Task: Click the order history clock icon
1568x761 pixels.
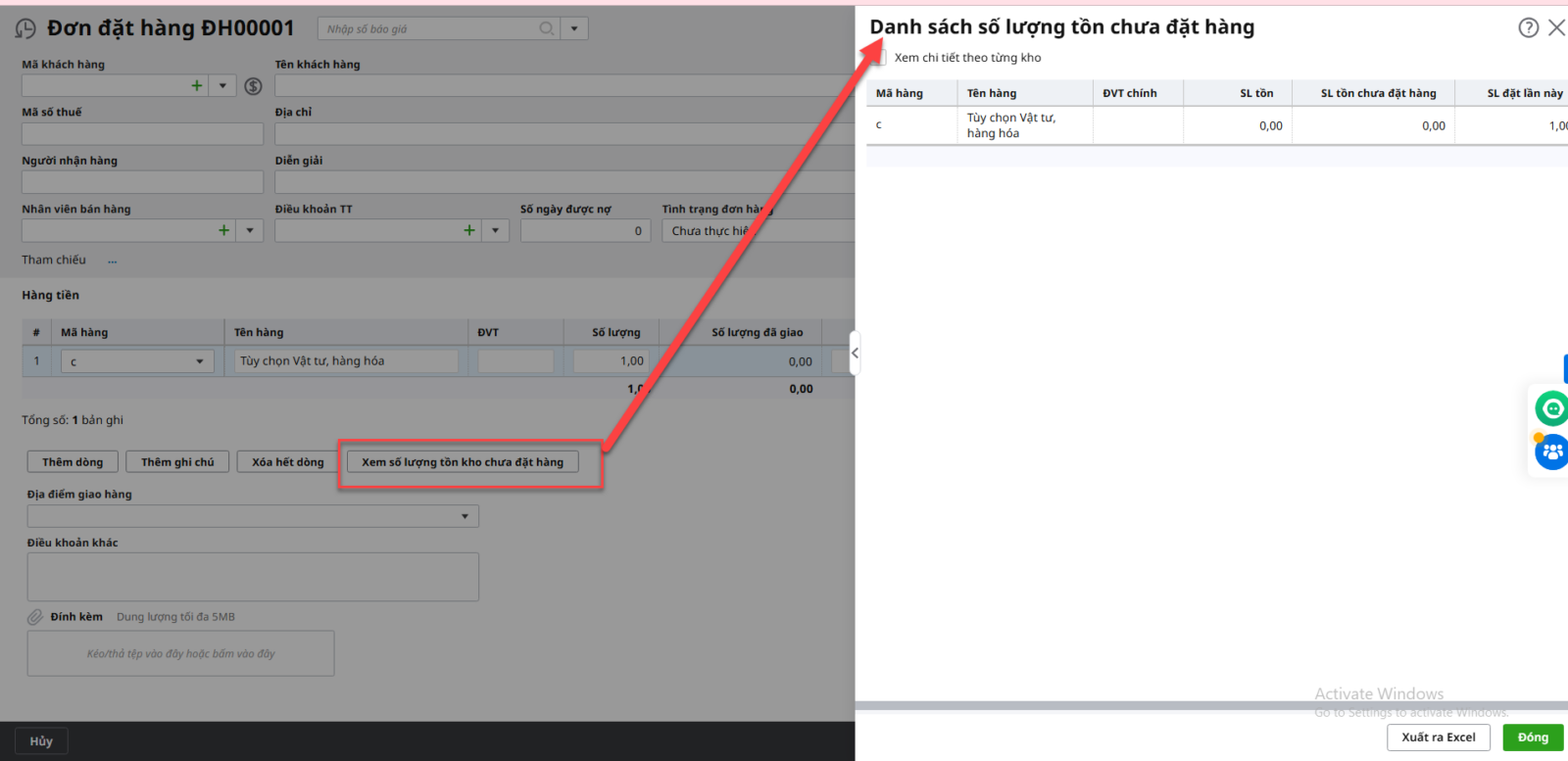Action: click(25, 29)
